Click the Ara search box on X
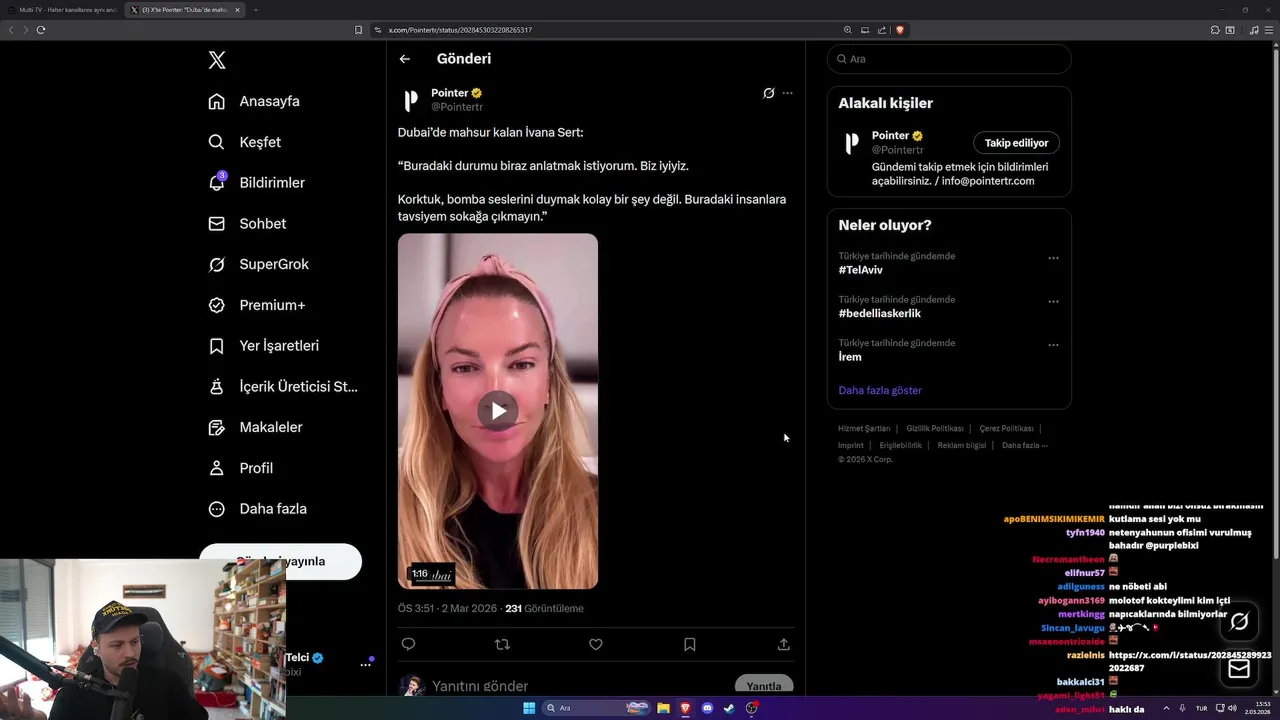Viewport: 1280px width, 720px height. [949, 59]
